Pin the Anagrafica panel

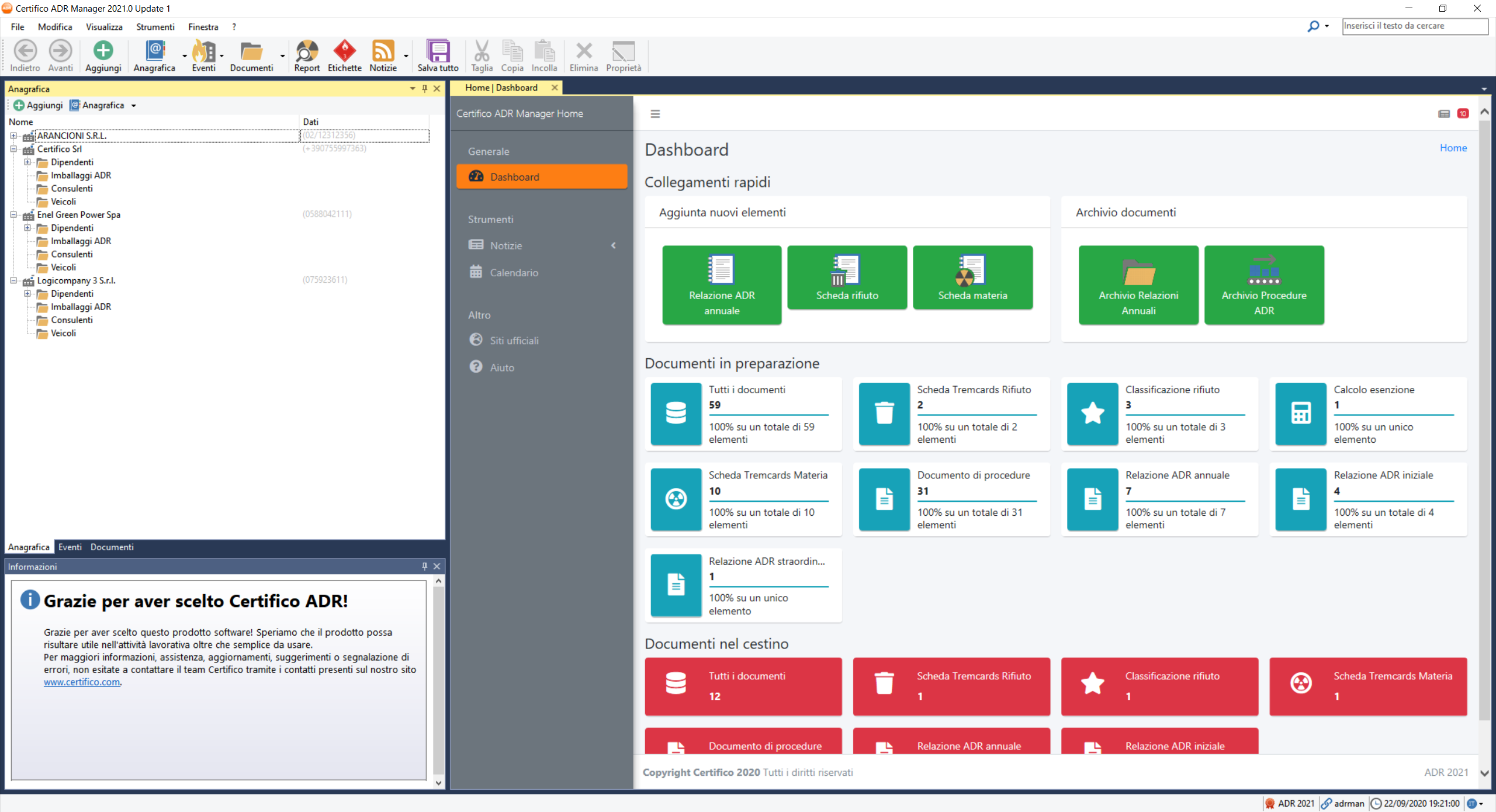425,89
